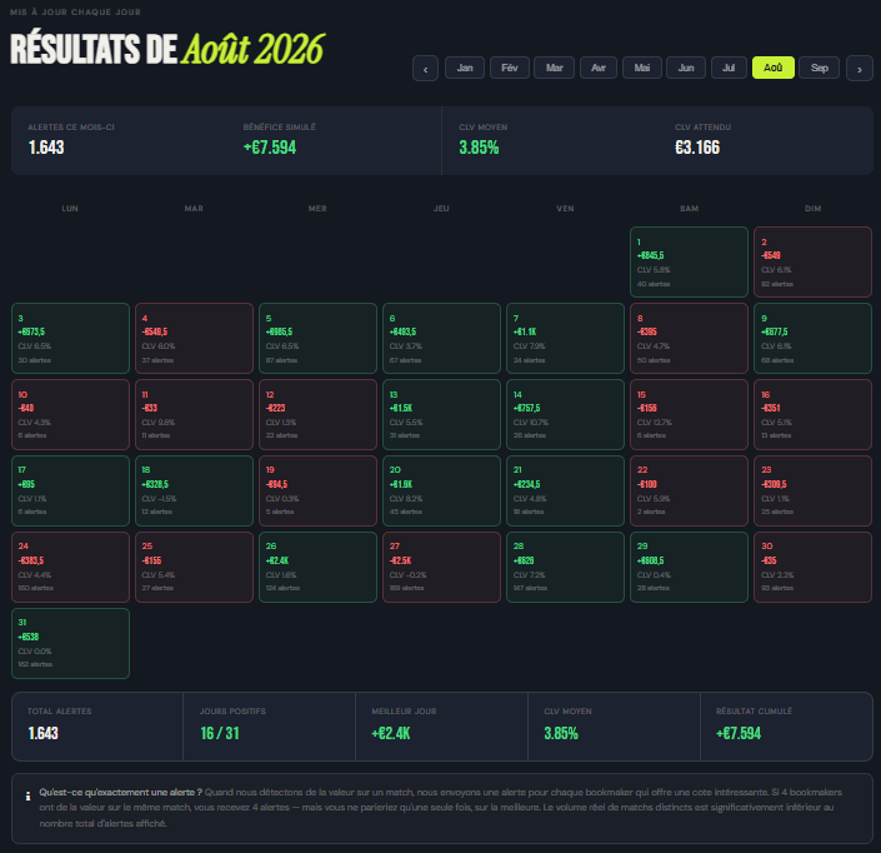The height and width of the screenshot is (853, 881).
Task: Switch to the Sep month tab
Action: coord(819,68)
